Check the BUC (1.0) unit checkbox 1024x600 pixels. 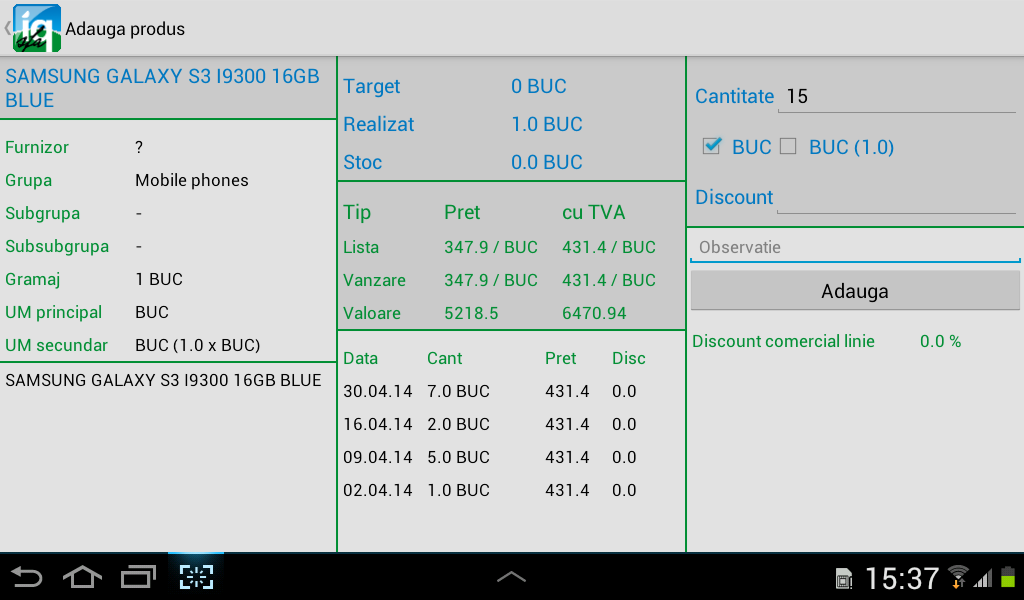point(788,146)
